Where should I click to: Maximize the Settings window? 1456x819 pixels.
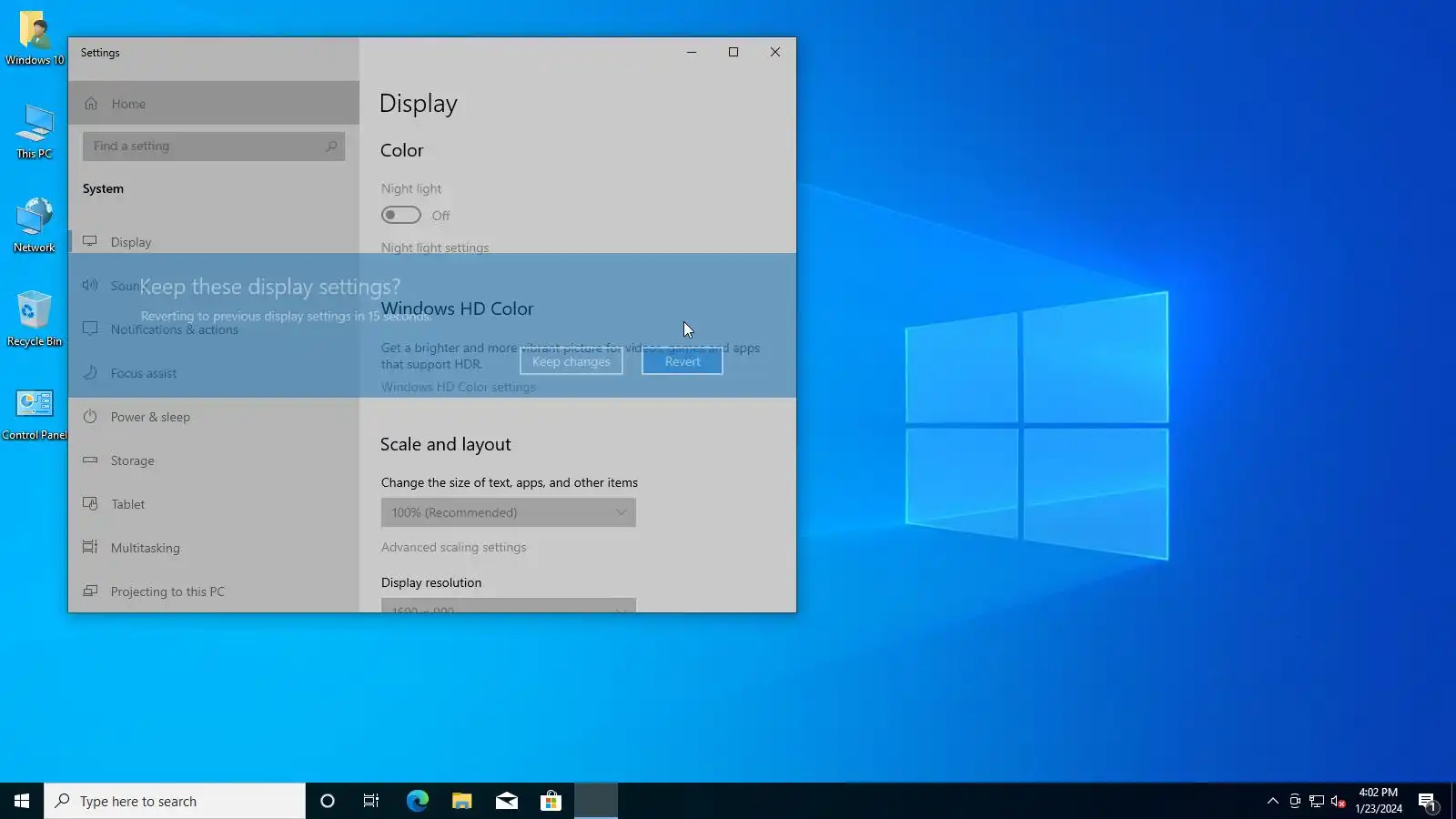pos(733,52)
